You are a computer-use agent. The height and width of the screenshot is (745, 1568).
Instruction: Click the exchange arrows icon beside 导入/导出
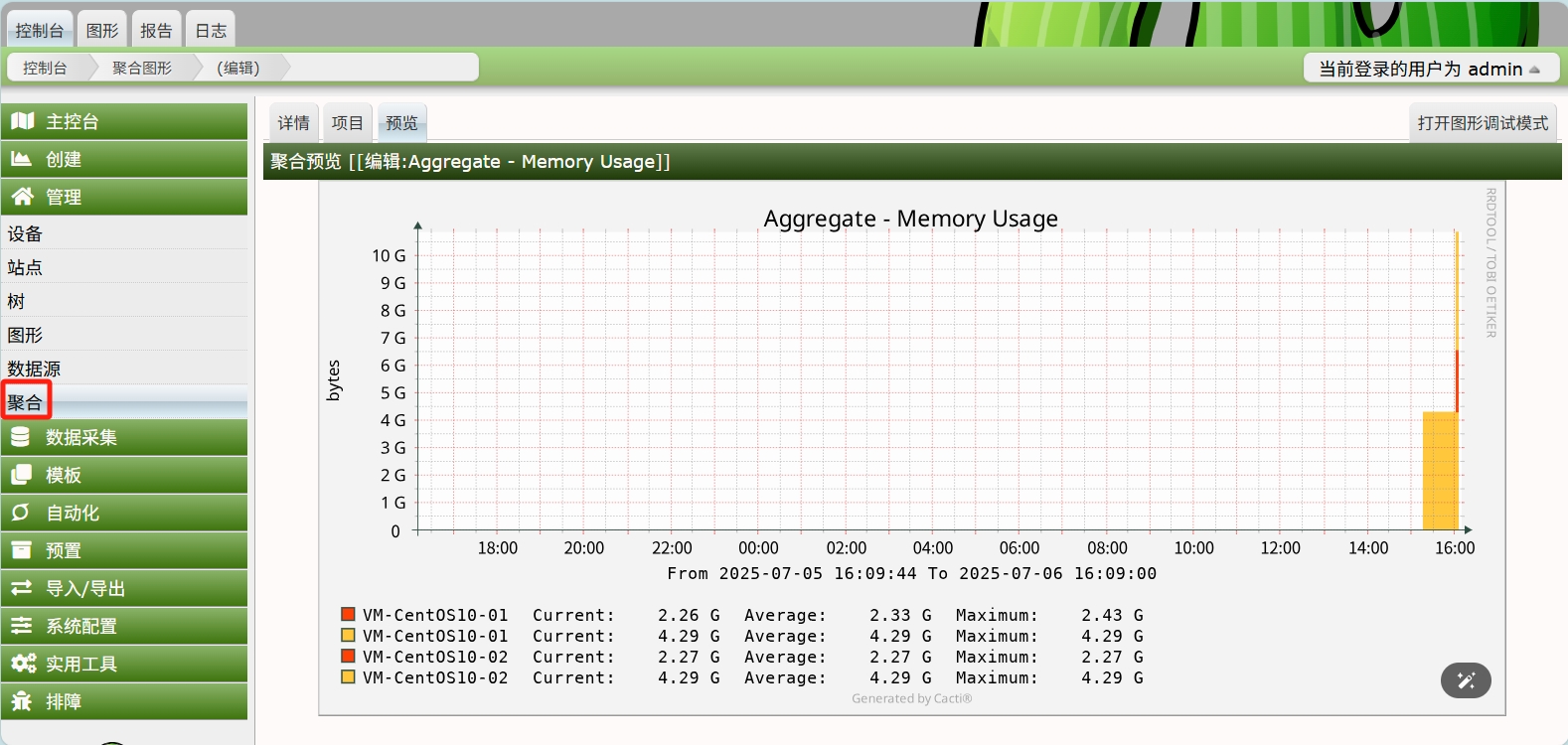pyautogui.click(x=22, y=588)
